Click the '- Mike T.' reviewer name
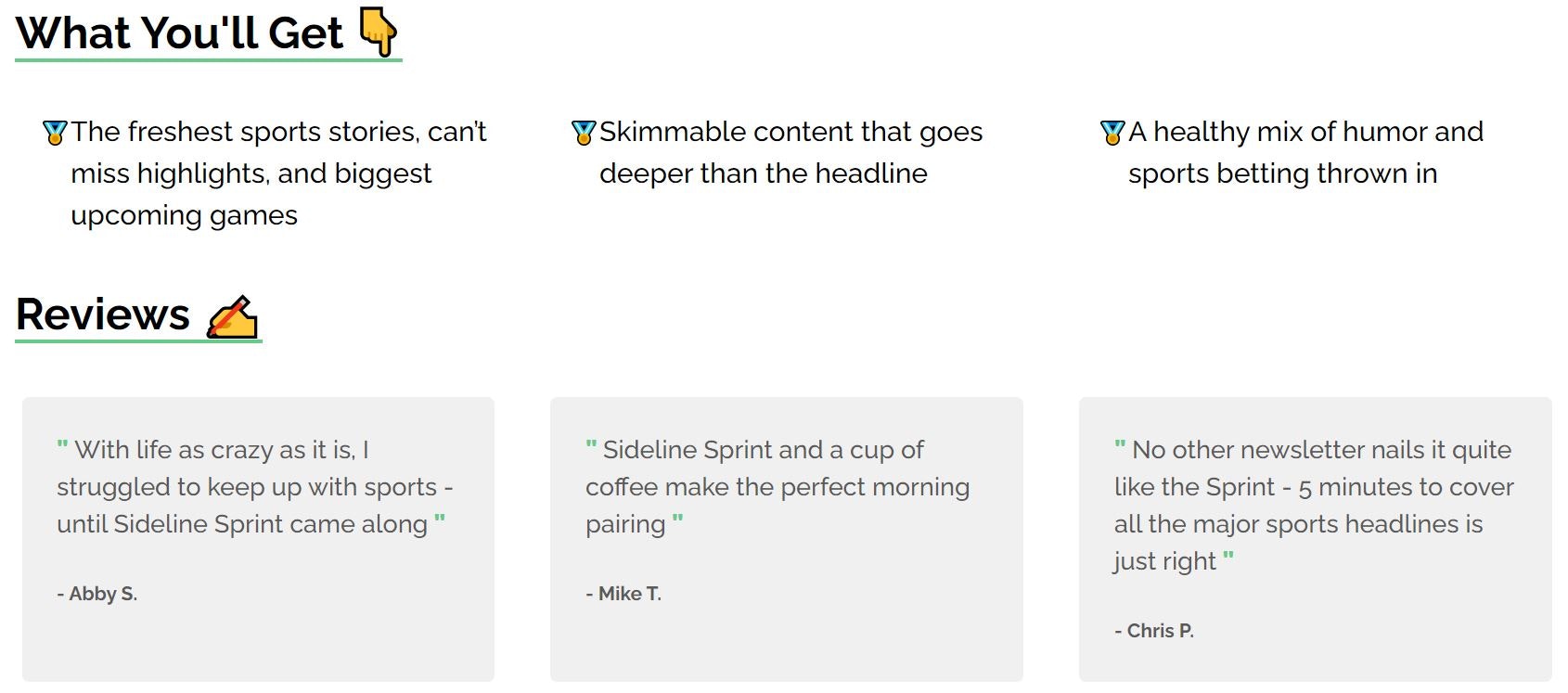This screenshot has height=693, width=1568. tap(623, 594)
